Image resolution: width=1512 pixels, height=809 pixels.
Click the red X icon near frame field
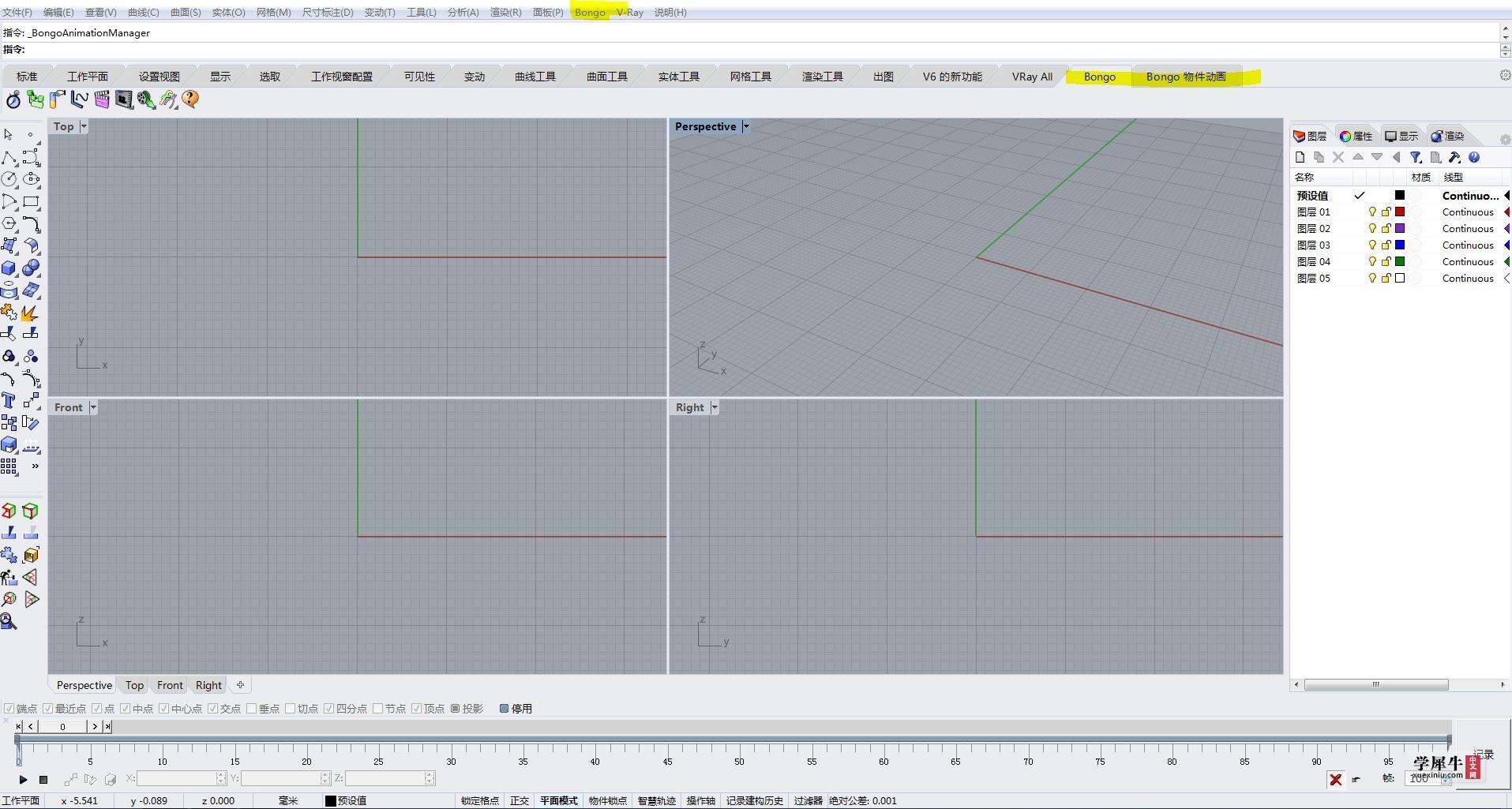click(x=1336, y=780)
